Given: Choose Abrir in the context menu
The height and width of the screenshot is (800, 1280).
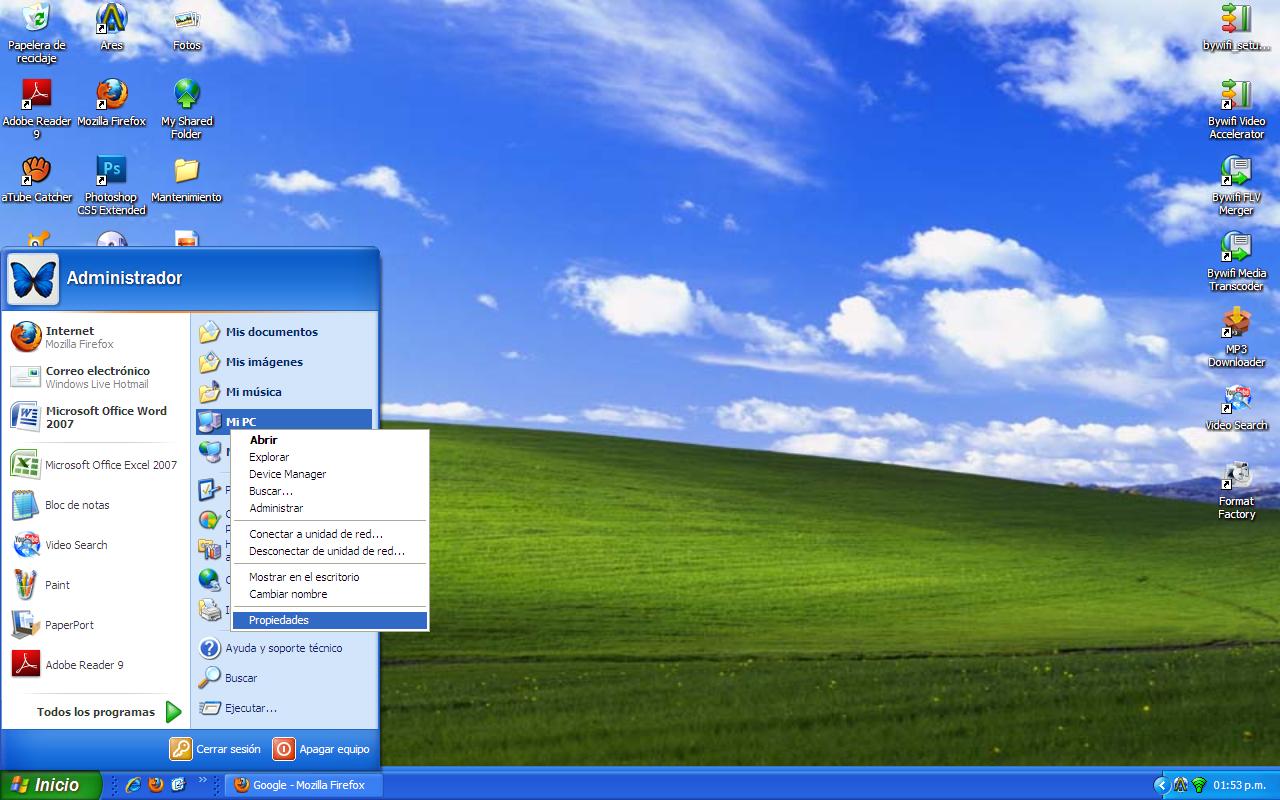Looking at the screenshot, I should tap(330, 440).
